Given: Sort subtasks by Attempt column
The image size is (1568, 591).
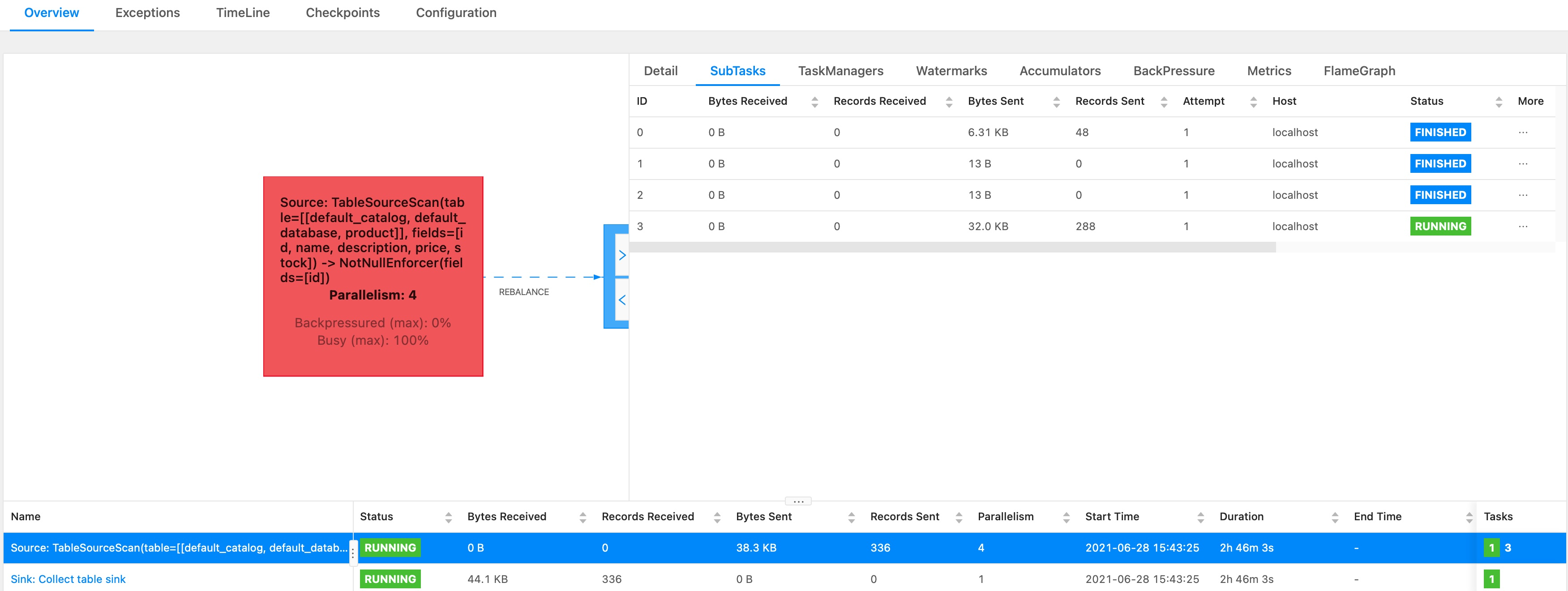Looking at the screenshot, I should (x=1253, y=102).
